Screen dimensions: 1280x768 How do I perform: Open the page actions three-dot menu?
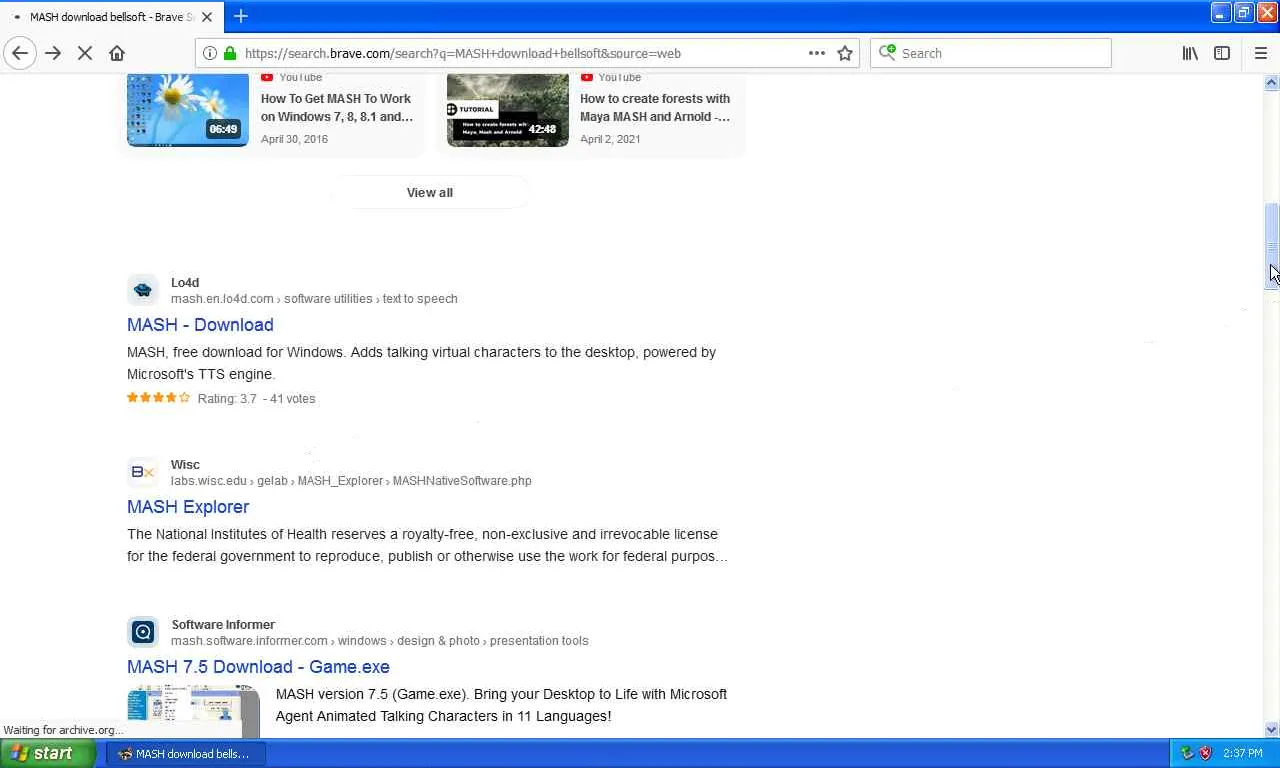[x=817, y=53]
